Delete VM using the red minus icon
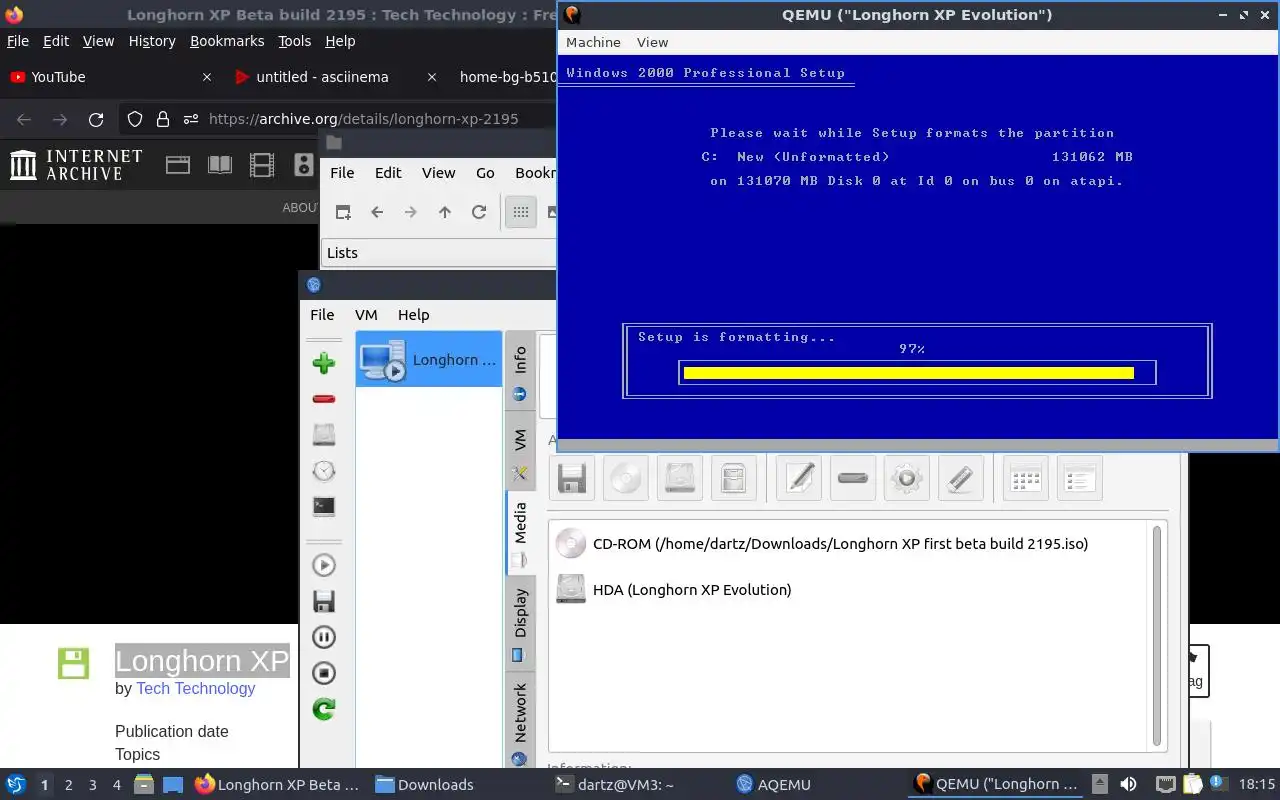The height and width of the screenshot is (800, 1280). 323,399
